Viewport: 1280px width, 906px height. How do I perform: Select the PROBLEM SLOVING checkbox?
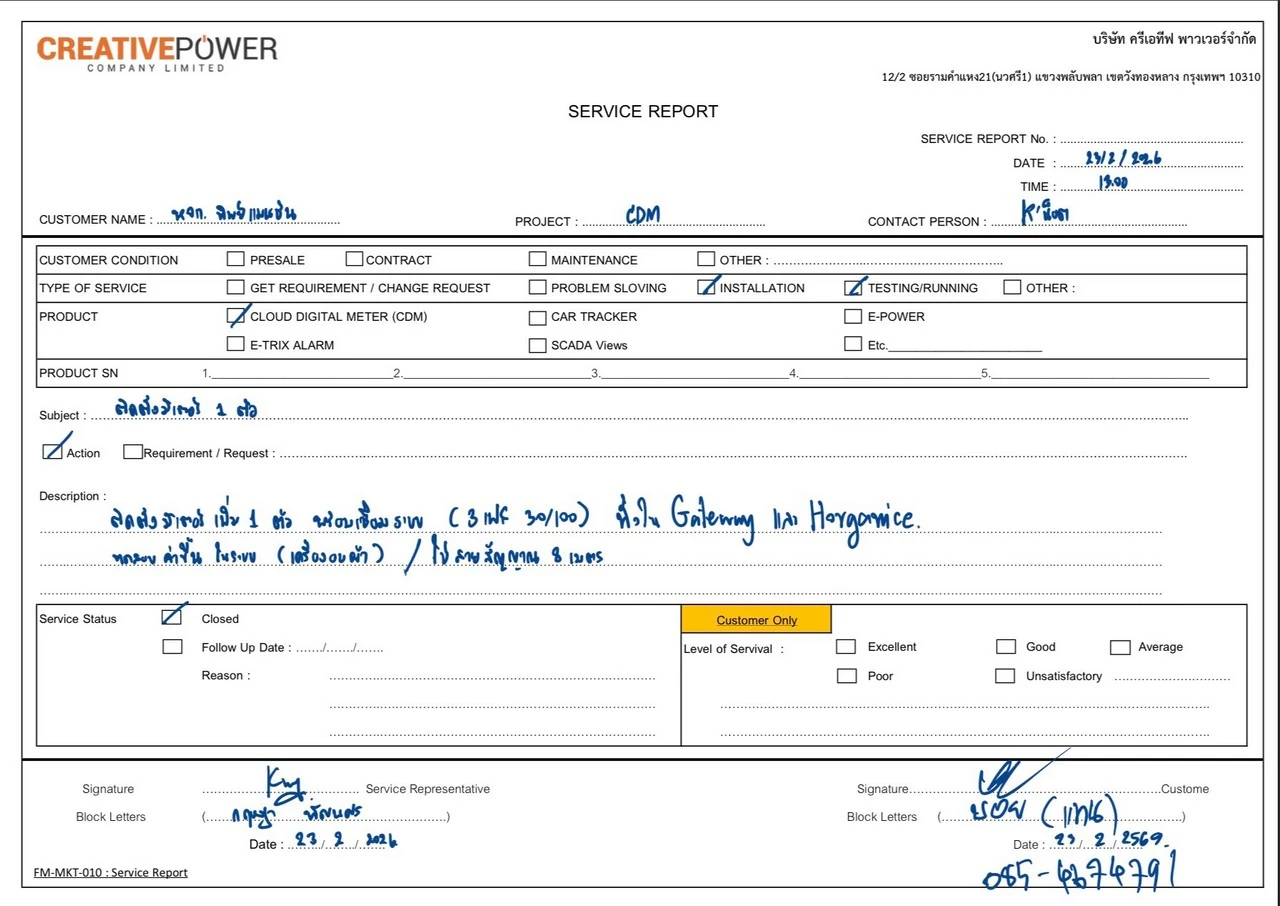coord(538,287)
